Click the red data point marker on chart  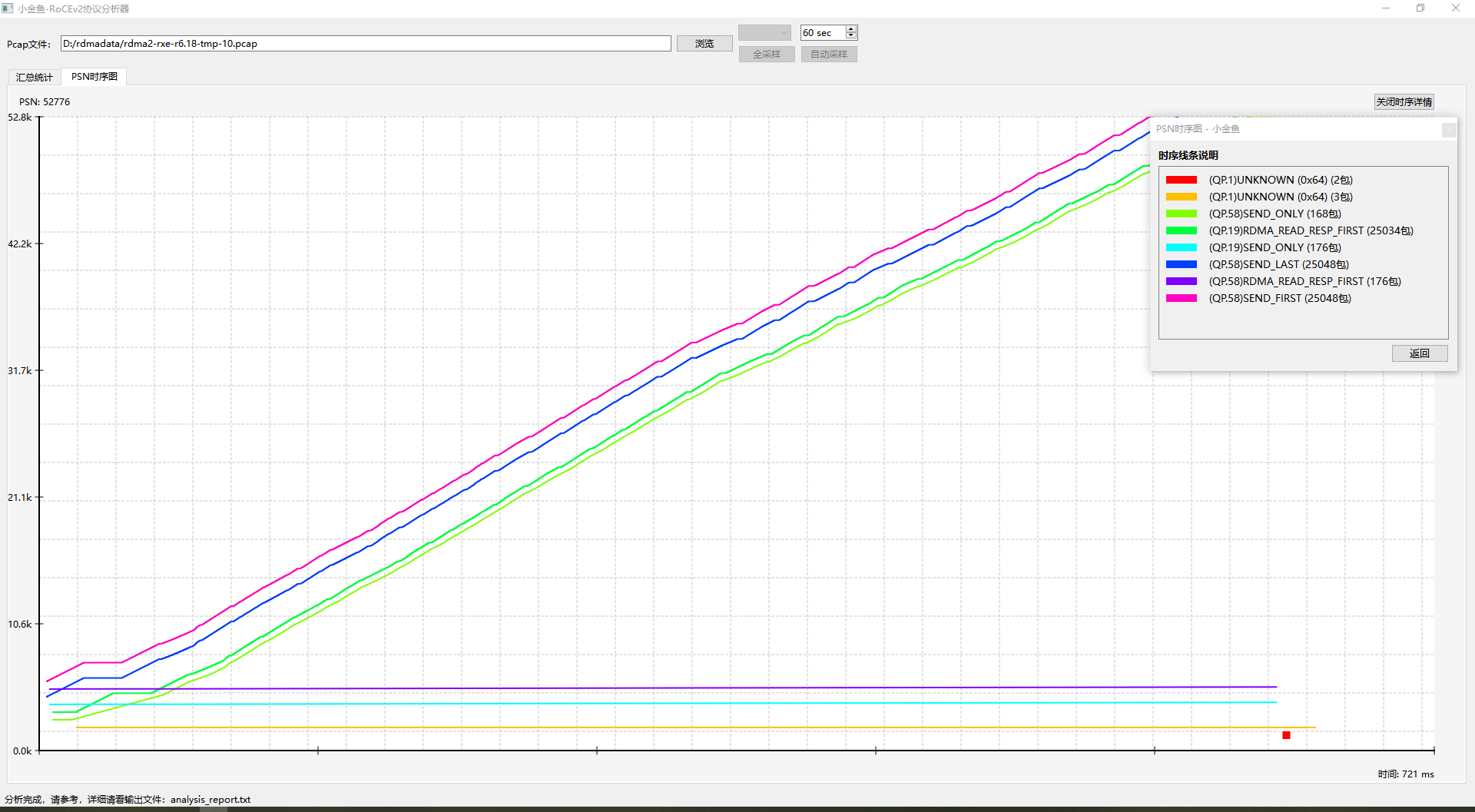tap(1286, 735)
